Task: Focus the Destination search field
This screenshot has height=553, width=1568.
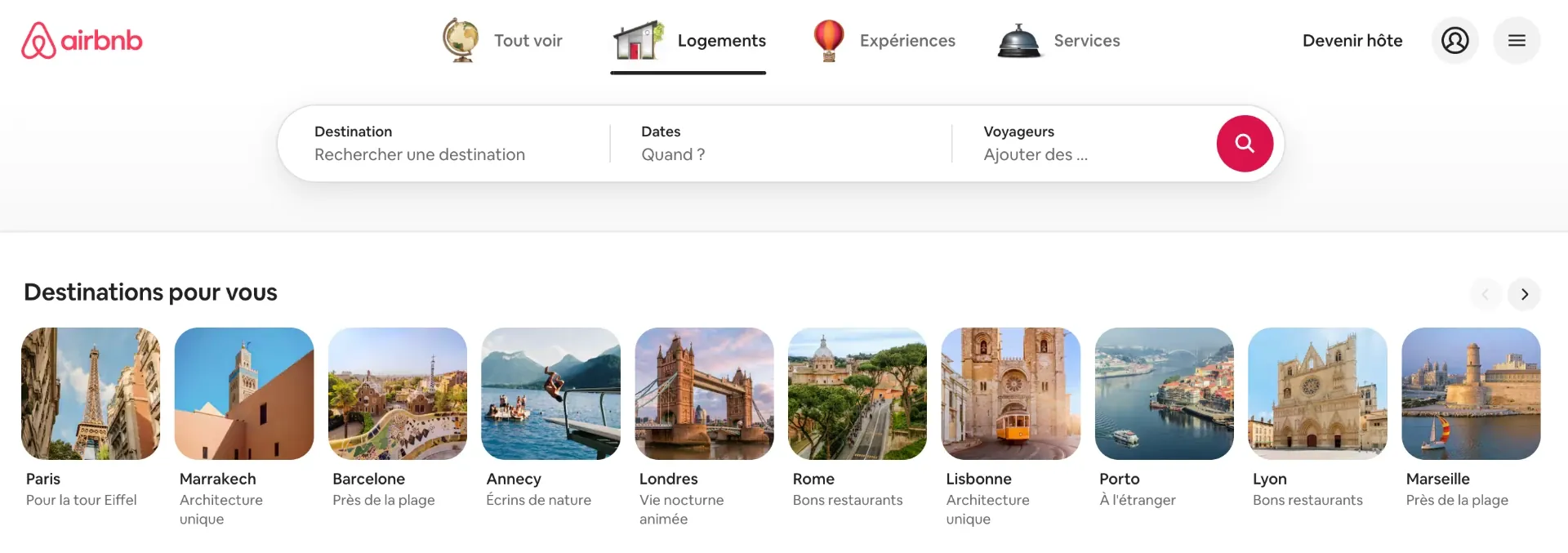Action: click(x=444, y=144)
